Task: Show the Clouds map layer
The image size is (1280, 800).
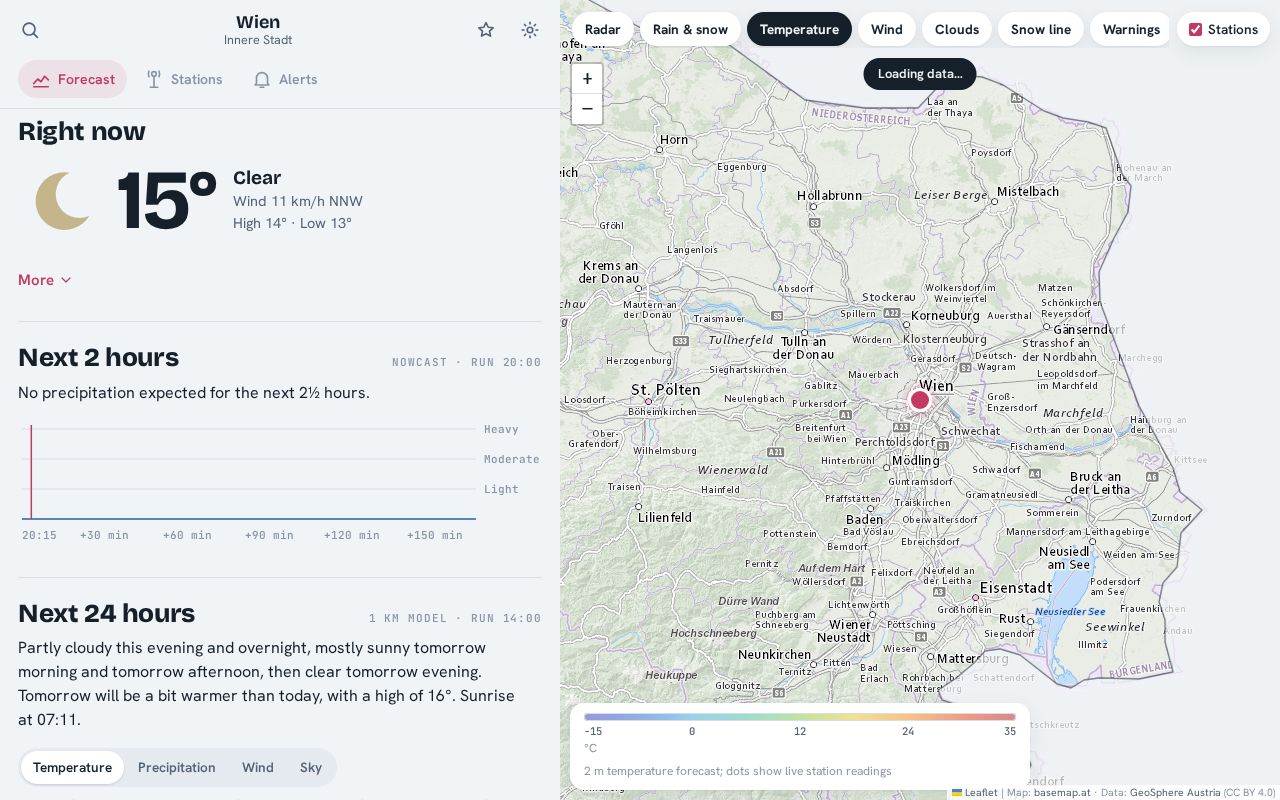Action: click(957, 29)
